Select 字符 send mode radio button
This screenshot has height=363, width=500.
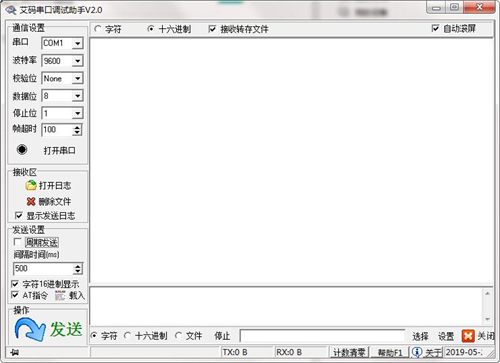[94, 336]
